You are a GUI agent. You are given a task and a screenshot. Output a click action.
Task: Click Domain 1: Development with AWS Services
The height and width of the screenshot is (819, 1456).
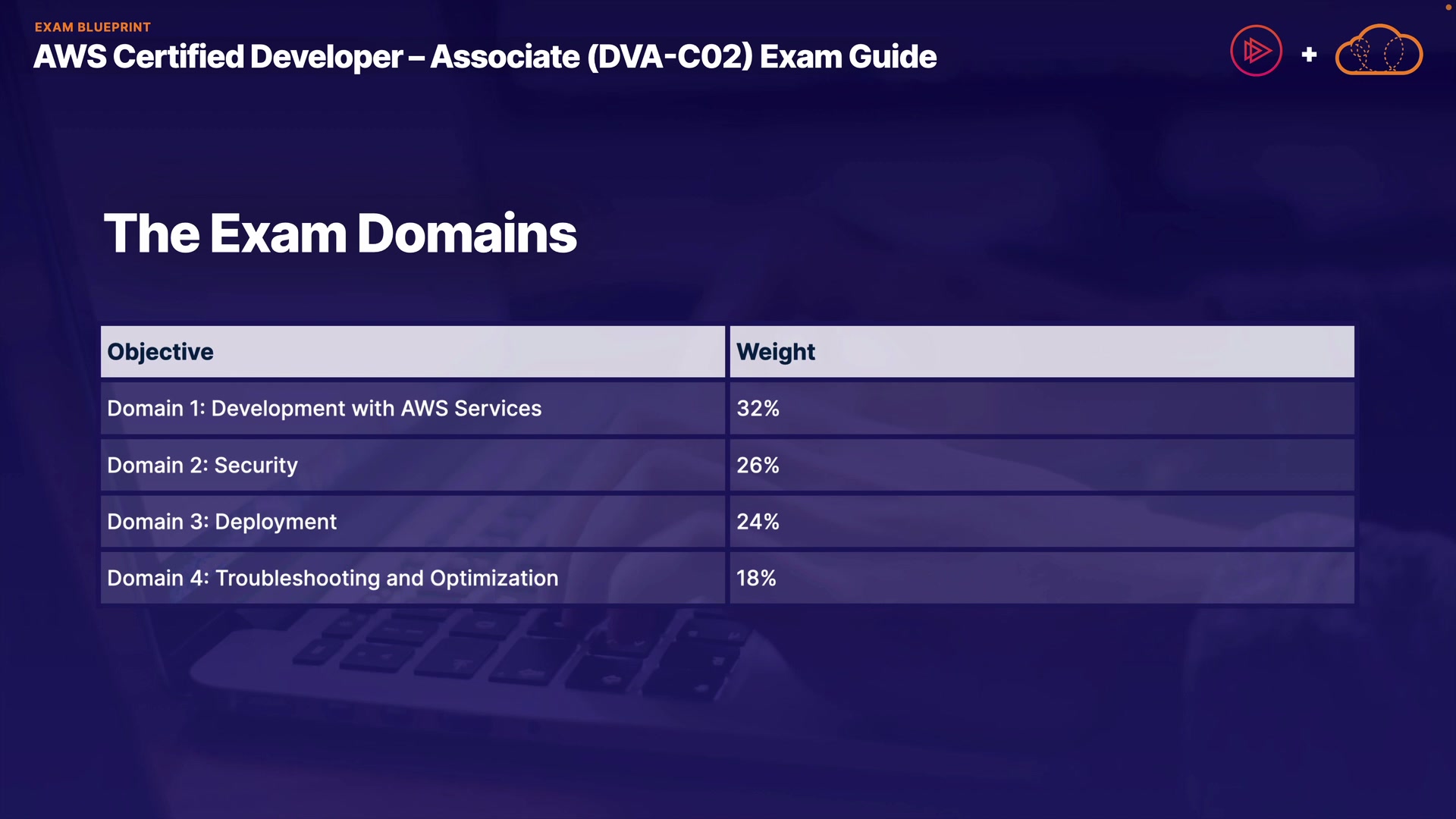(x=324, y=409)
